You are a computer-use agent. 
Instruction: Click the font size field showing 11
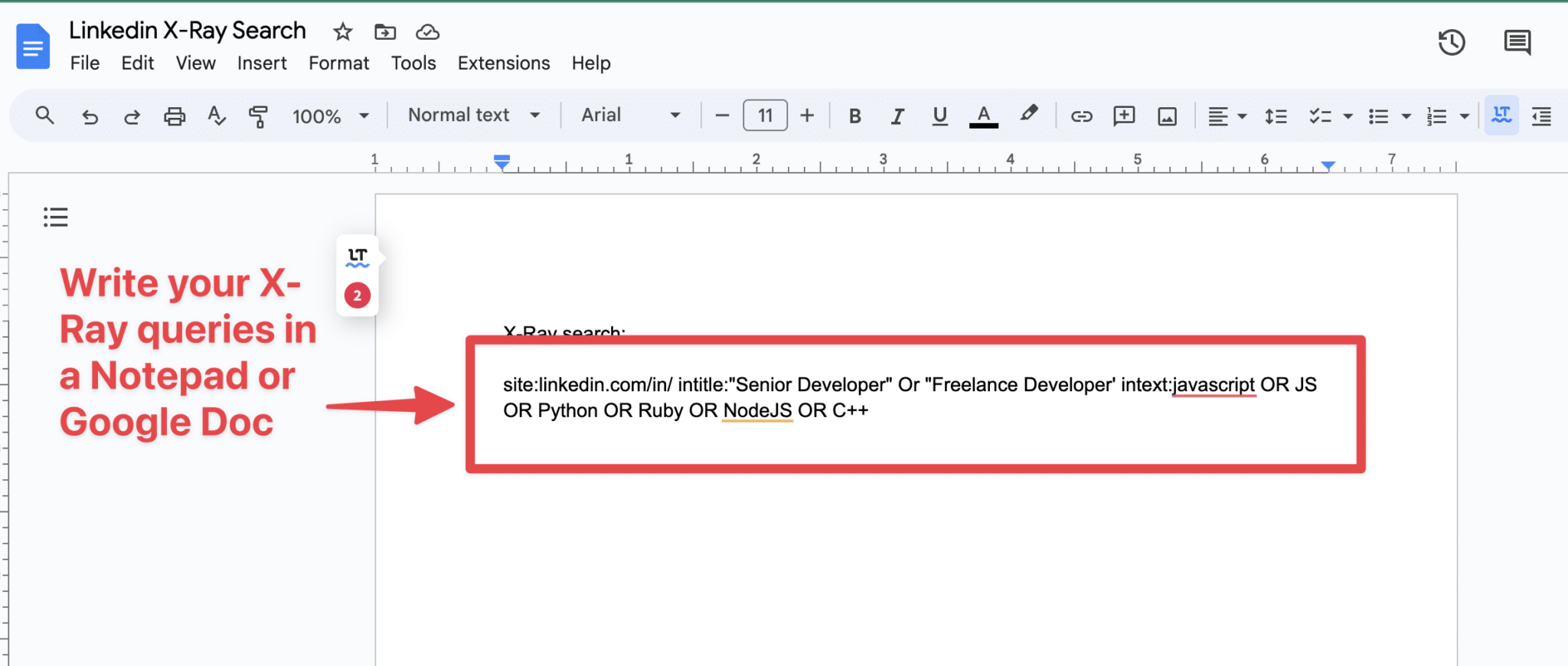pyautogui.click(x=765, y=116)
